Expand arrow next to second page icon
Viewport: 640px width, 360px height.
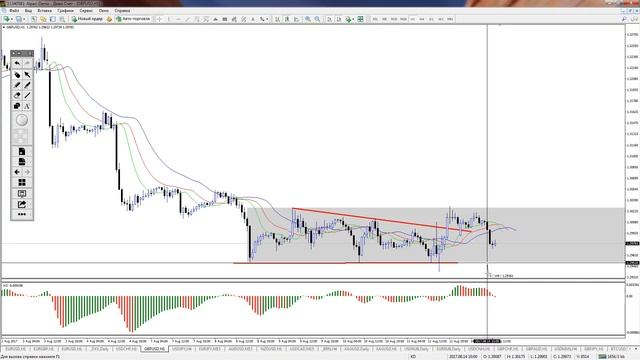coord(30,162)
